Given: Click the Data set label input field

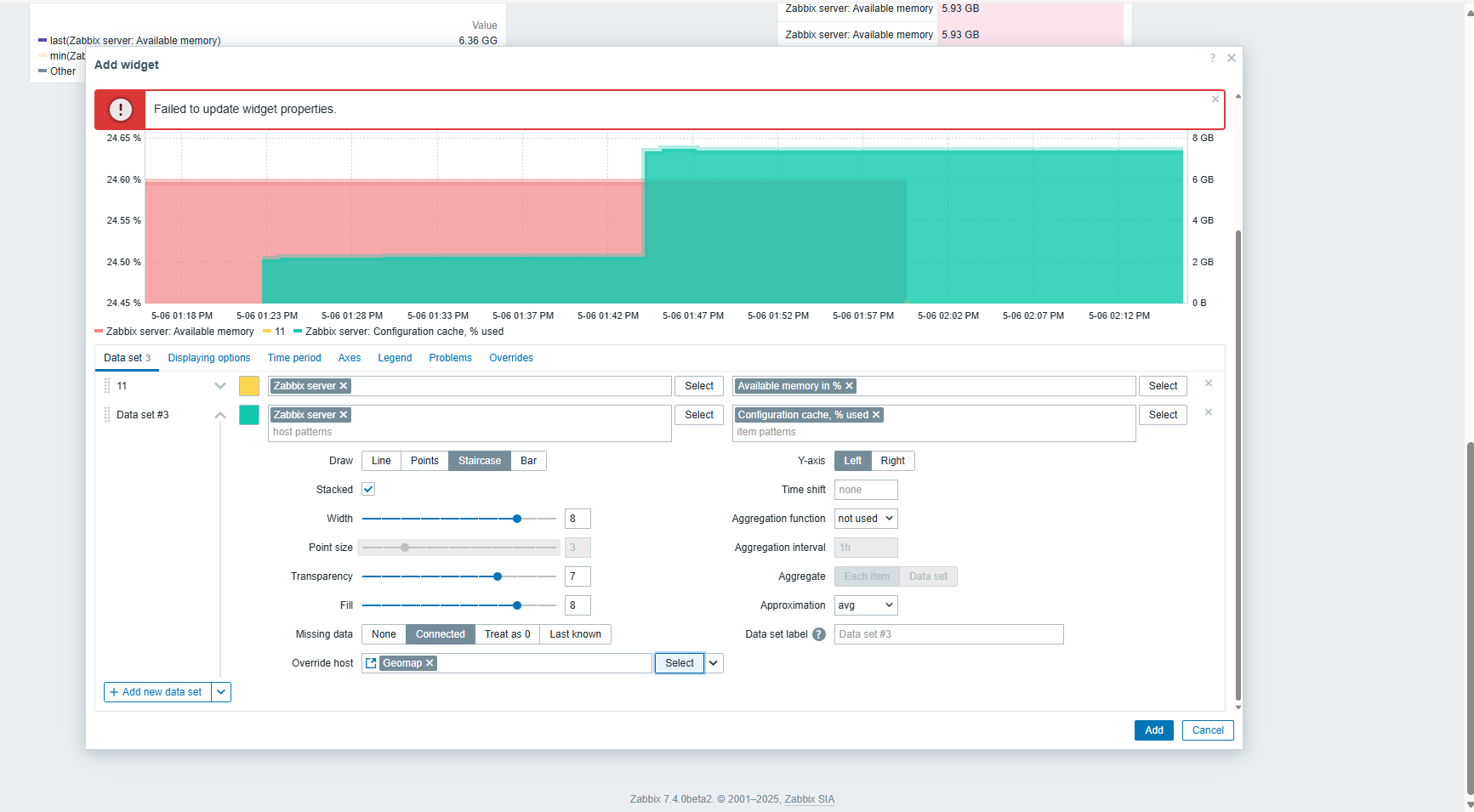Looking at the screenshot, I should tap(948, 634).
